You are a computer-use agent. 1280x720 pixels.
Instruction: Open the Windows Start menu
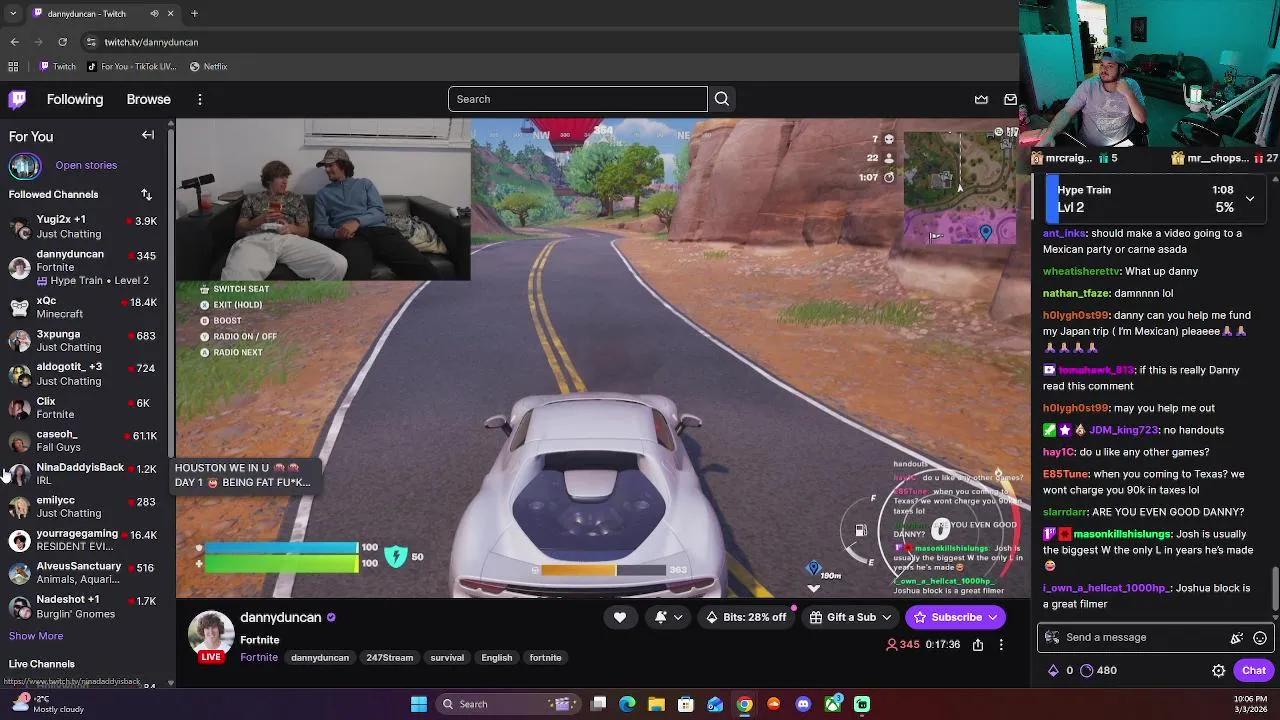(x=419, y=704)
